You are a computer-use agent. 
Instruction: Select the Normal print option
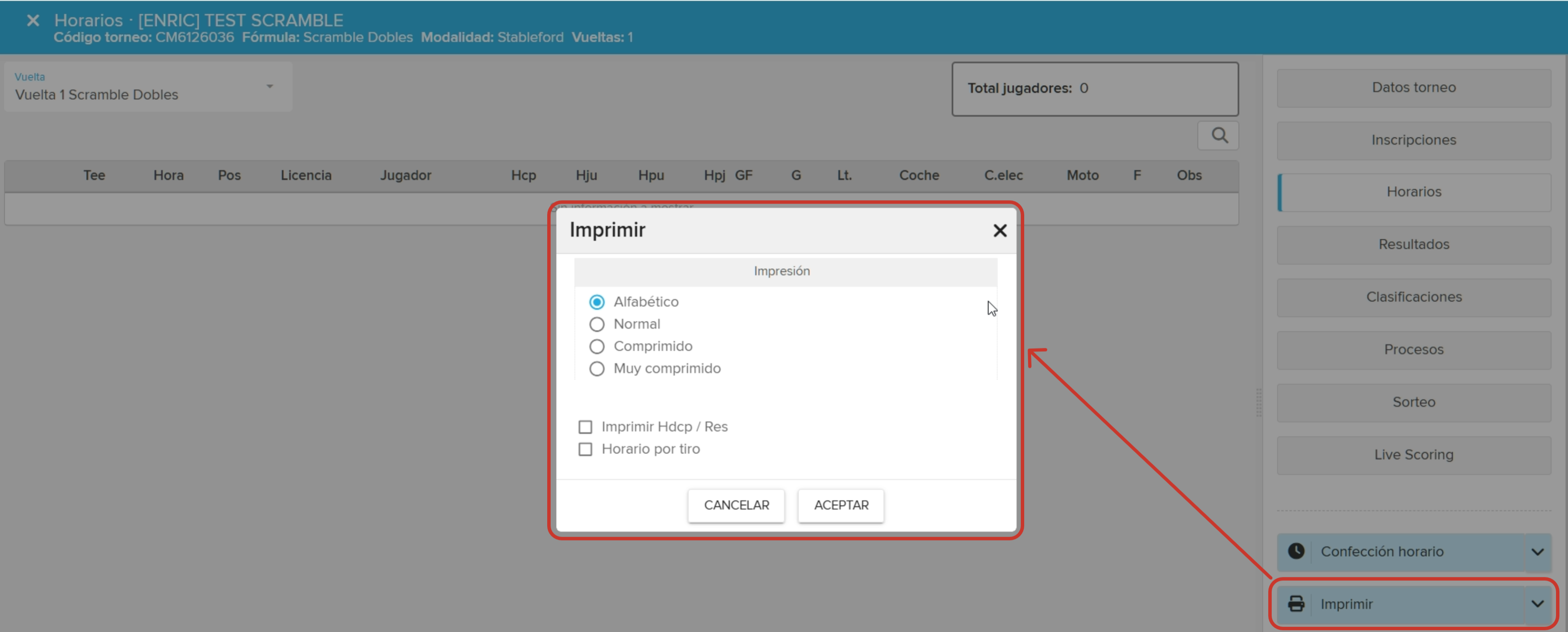596,324
